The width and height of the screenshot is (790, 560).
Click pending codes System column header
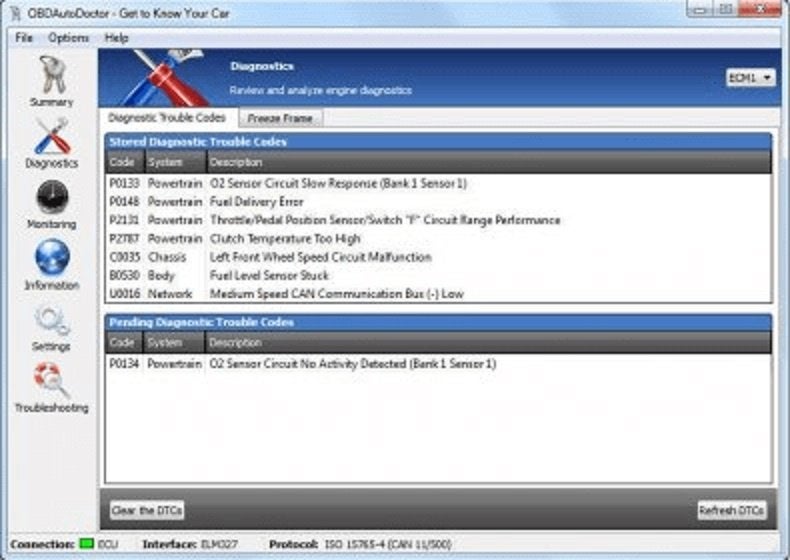point(174,343)
